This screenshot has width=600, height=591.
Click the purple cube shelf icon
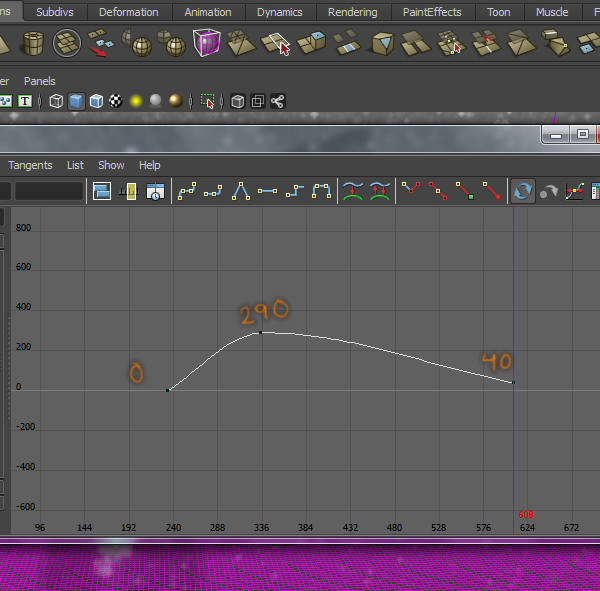tap(207, 43)
